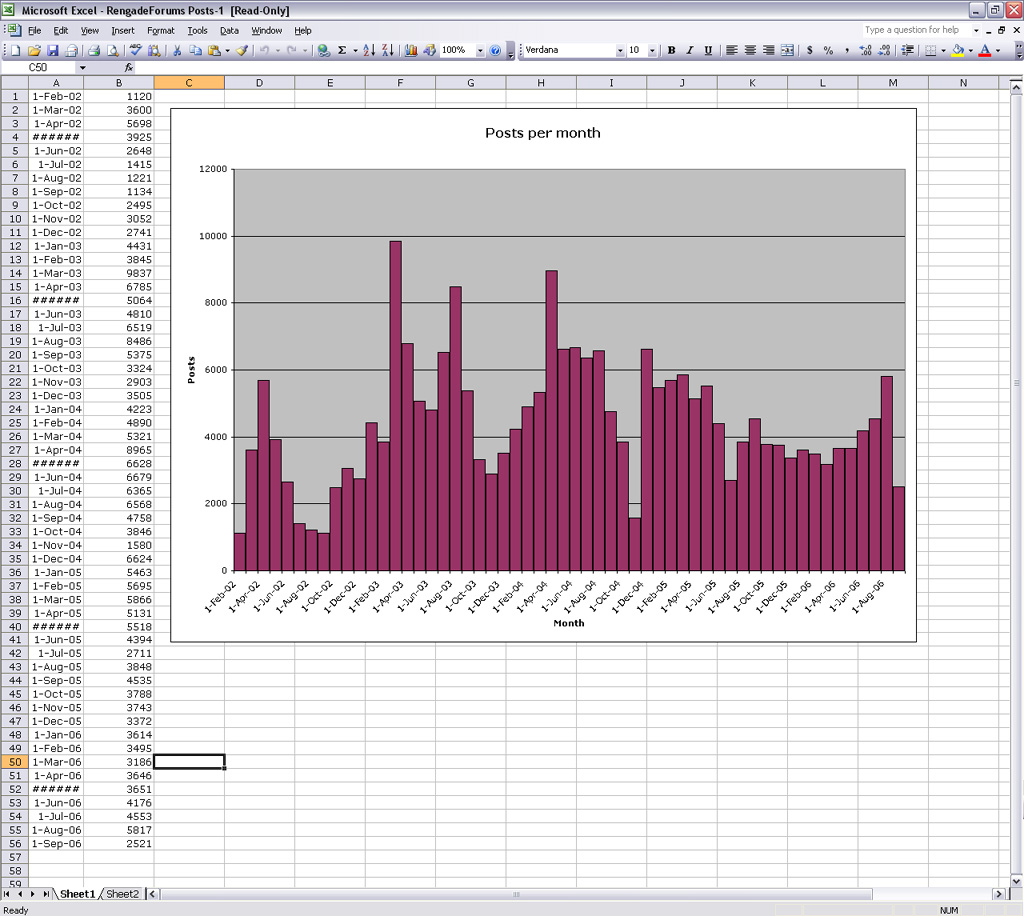Open the 100% zoom dropdown
Image resolution: width=1024 pixels, height=916 pixels.
pos(480,50)
